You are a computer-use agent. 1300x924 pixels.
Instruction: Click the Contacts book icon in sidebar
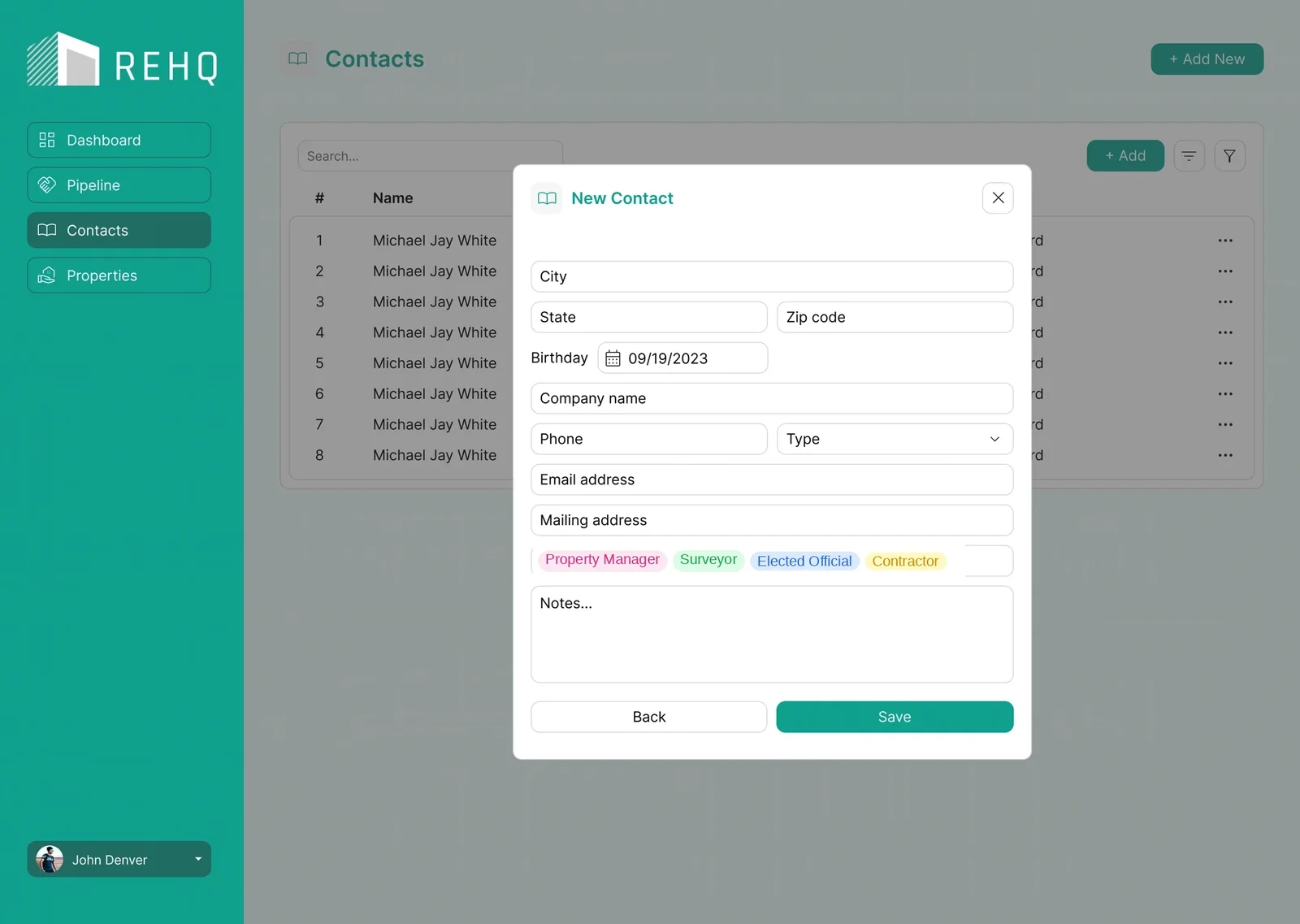47,230
